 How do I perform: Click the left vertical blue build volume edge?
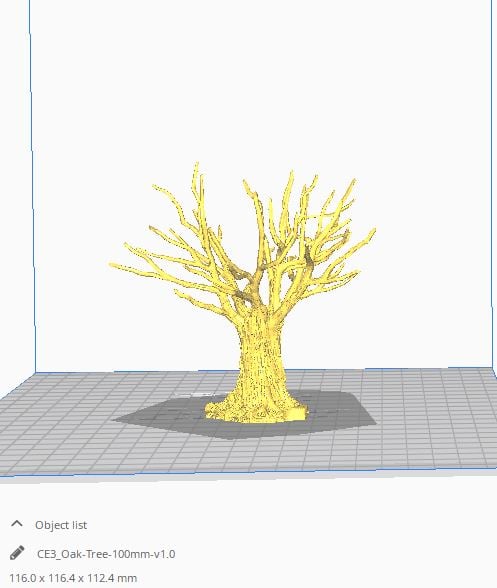[33, 188]
